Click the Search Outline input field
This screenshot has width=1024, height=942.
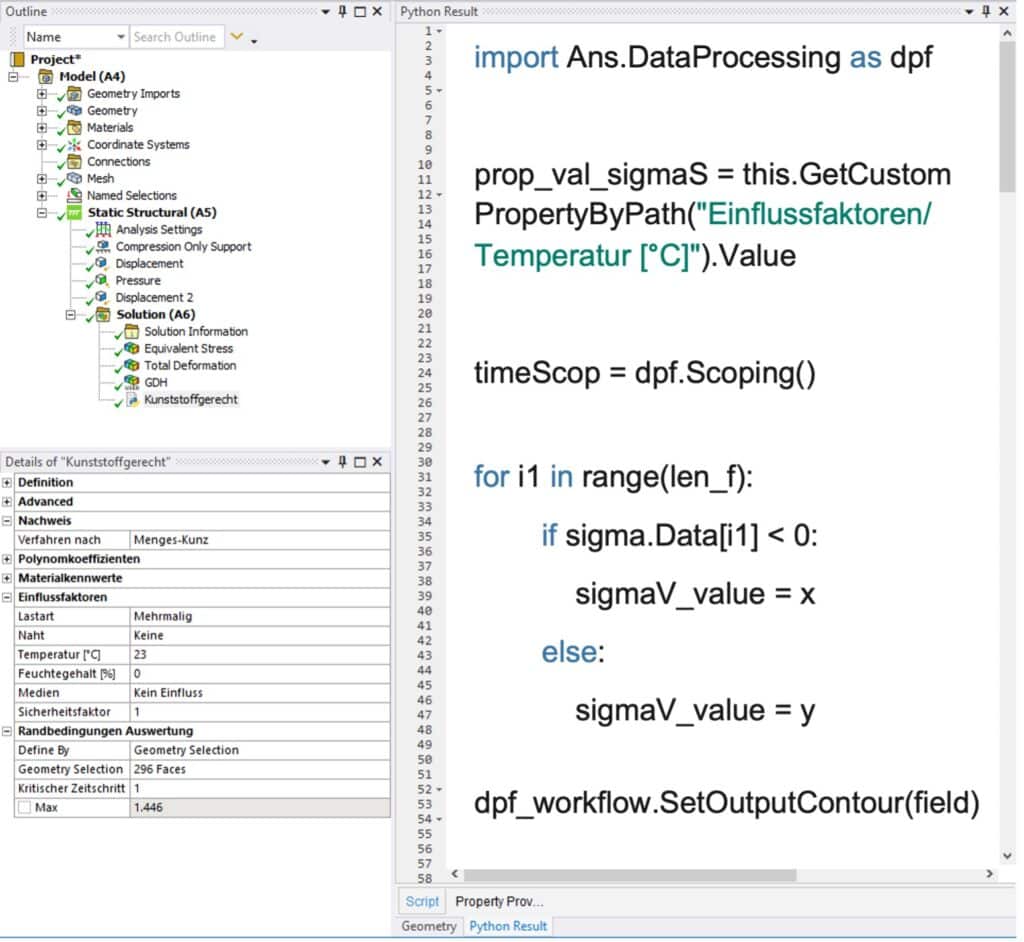(x=175, y=37)
